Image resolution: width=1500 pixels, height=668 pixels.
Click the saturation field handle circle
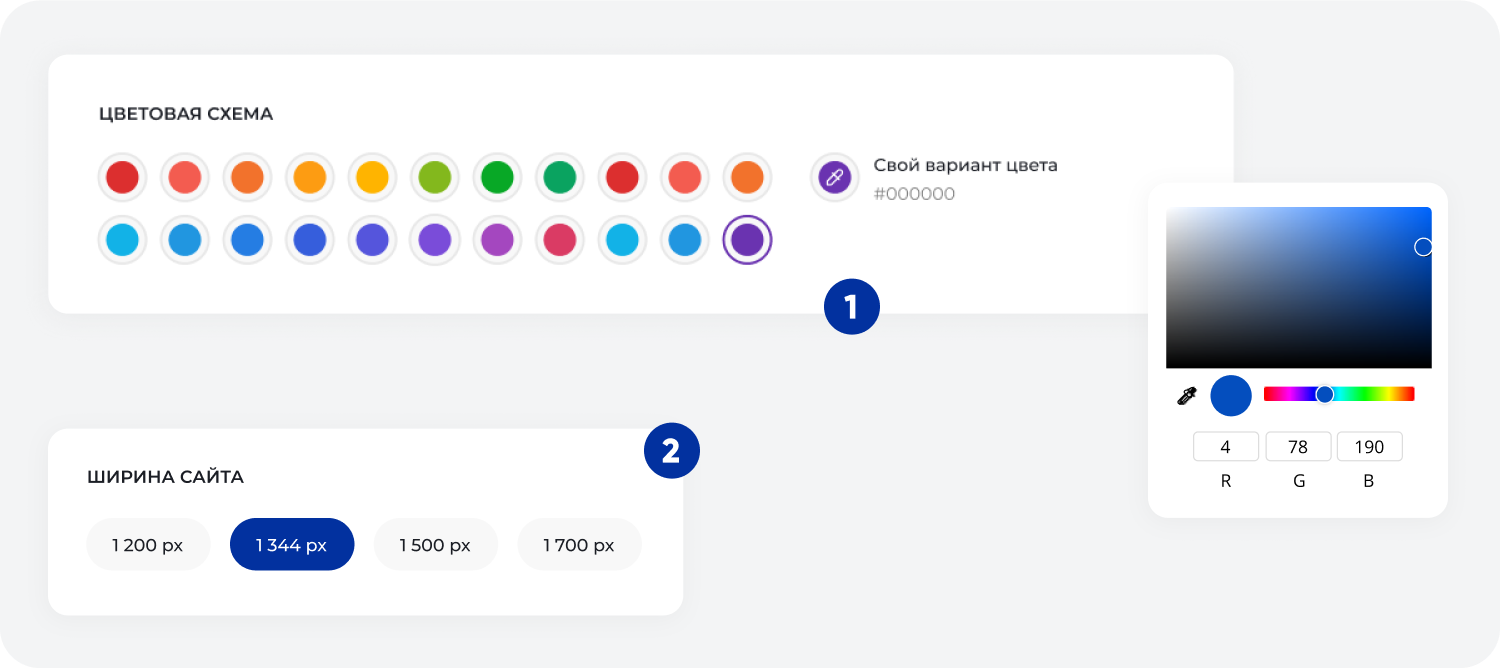(x=1423, y=247)
